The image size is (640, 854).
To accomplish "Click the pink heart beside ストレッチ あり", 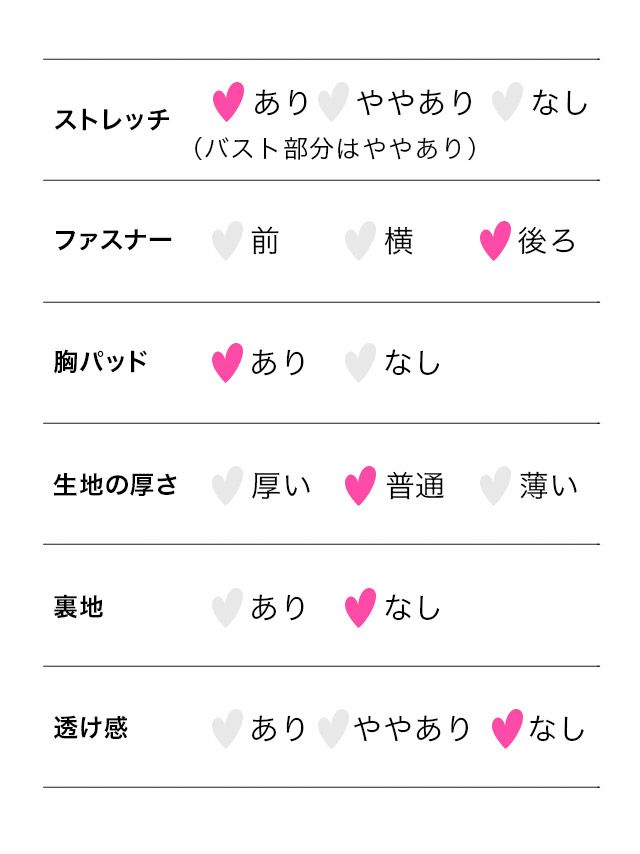I will tap(229, 101).
